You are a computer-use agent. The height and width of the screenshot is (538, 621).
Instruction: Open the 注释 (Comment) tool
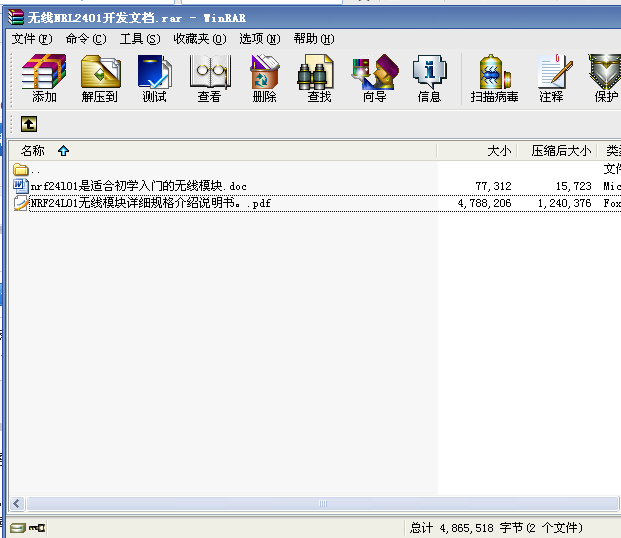point(553,78)
